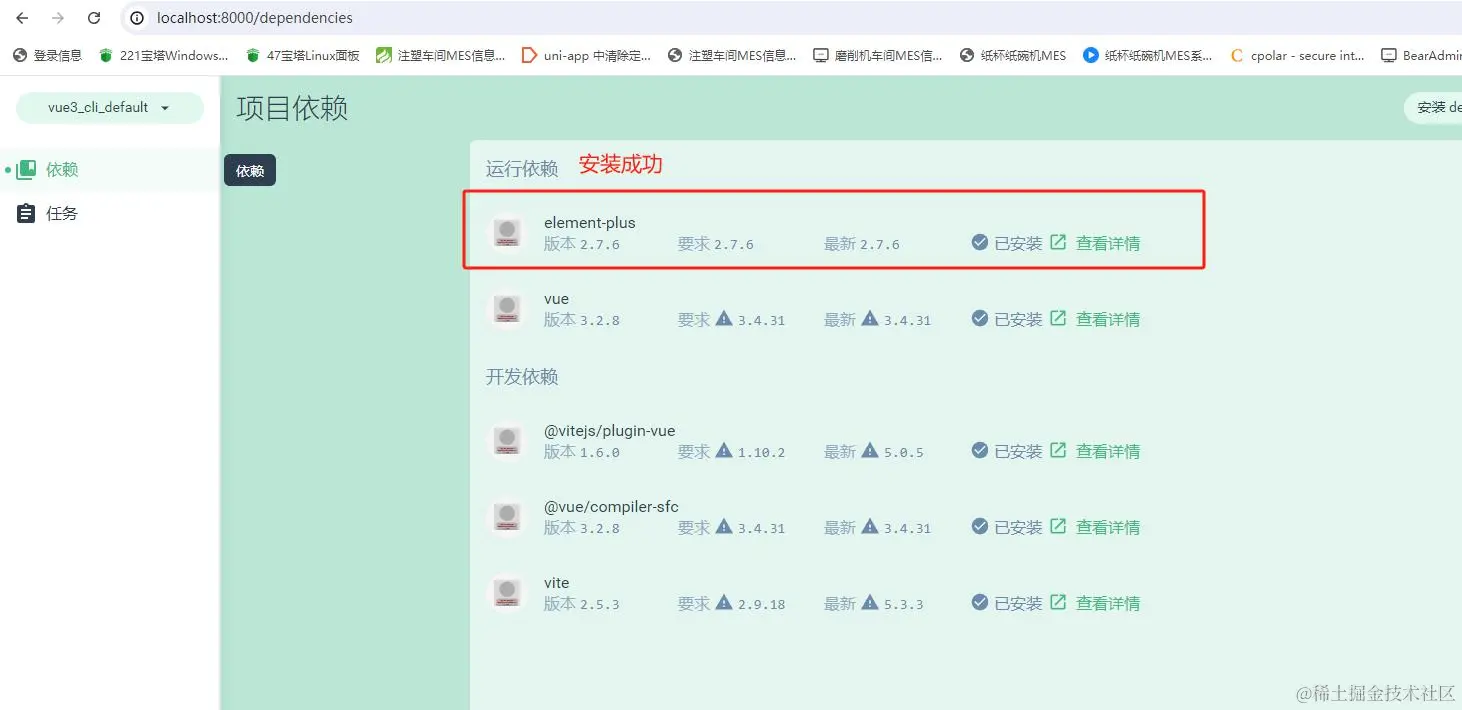Click the warning triangle beside vue 最新 3.4.31
Screen dimensions: 1462x710
click(x=870, y=318)
